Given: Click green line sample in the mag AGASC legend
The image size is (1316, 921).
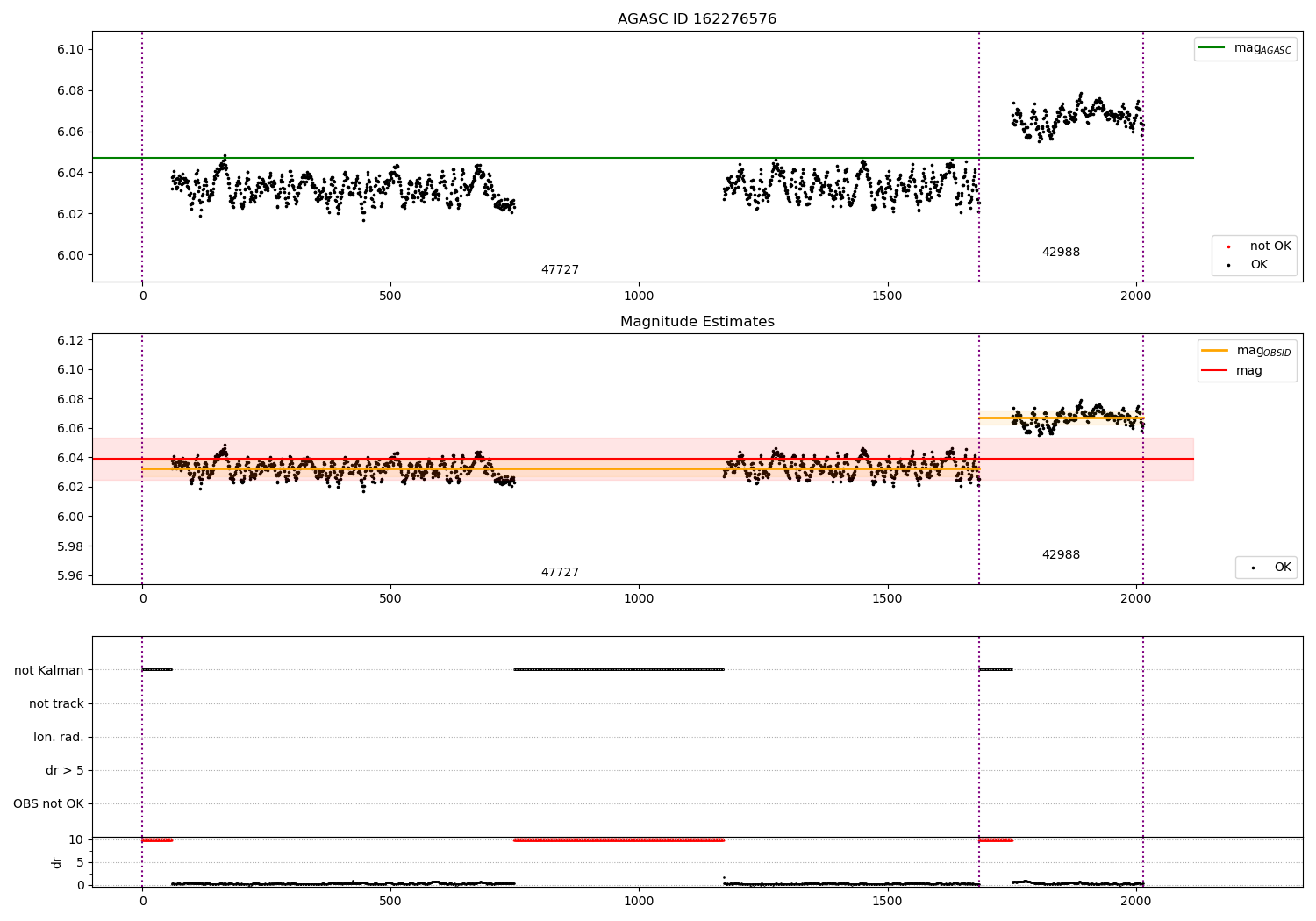Looking at the screenshot, I should [x=1212, y=47].
